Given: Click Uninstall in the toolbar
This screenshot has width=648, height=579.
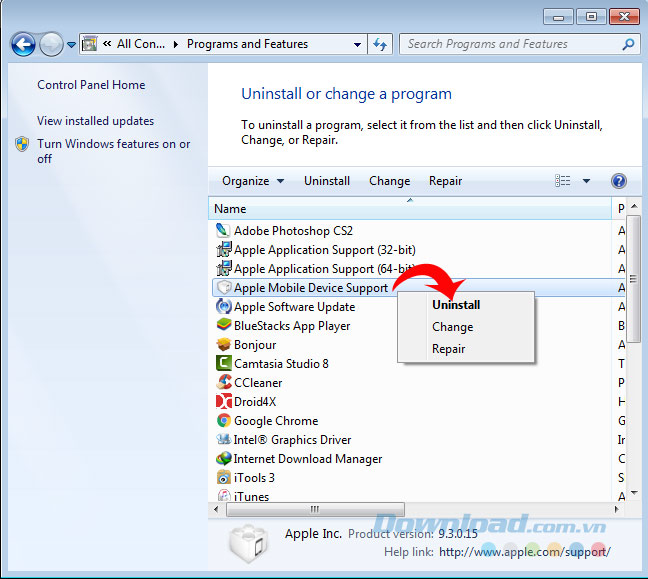Looking at the screenshot, I should pyautogui.click(x=327, y=181).
